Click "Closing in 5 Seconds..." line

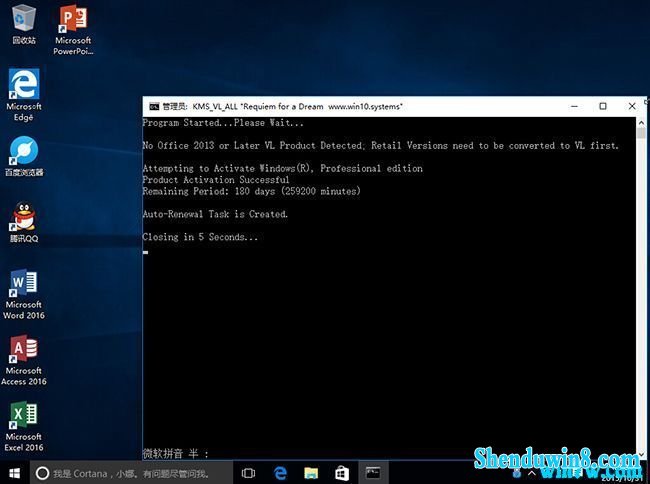(200, 237)
